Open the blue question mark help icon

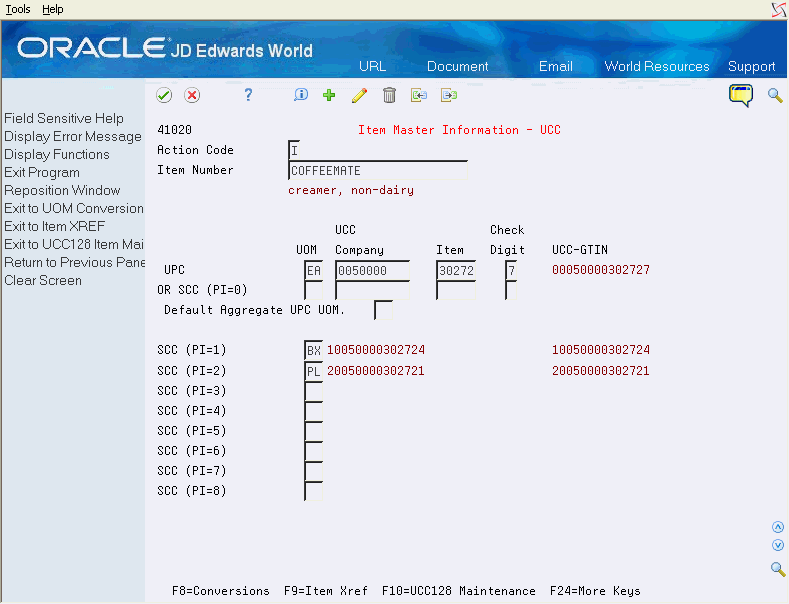tap(248, 95)
